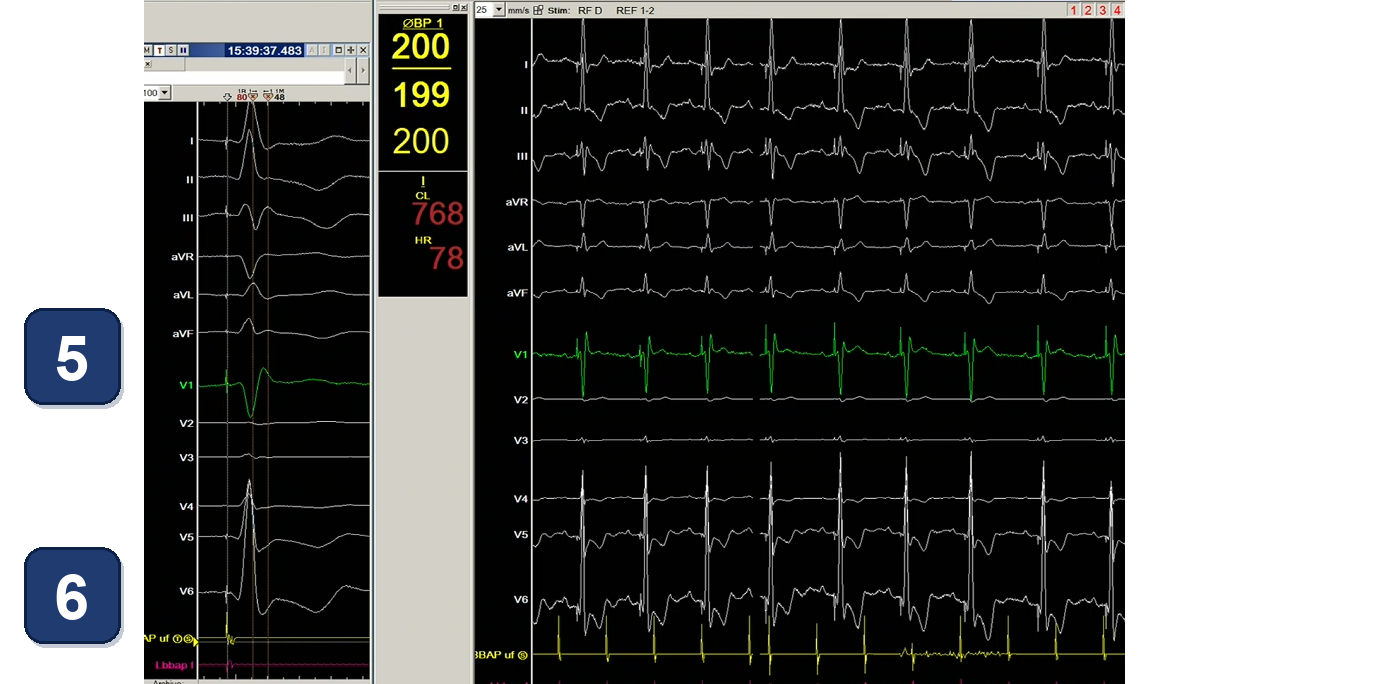Image resolution: width=1385 pixels, height=684 pixels.
Task: Select aVL label in real-time window
Action: [x=517, y=247]
